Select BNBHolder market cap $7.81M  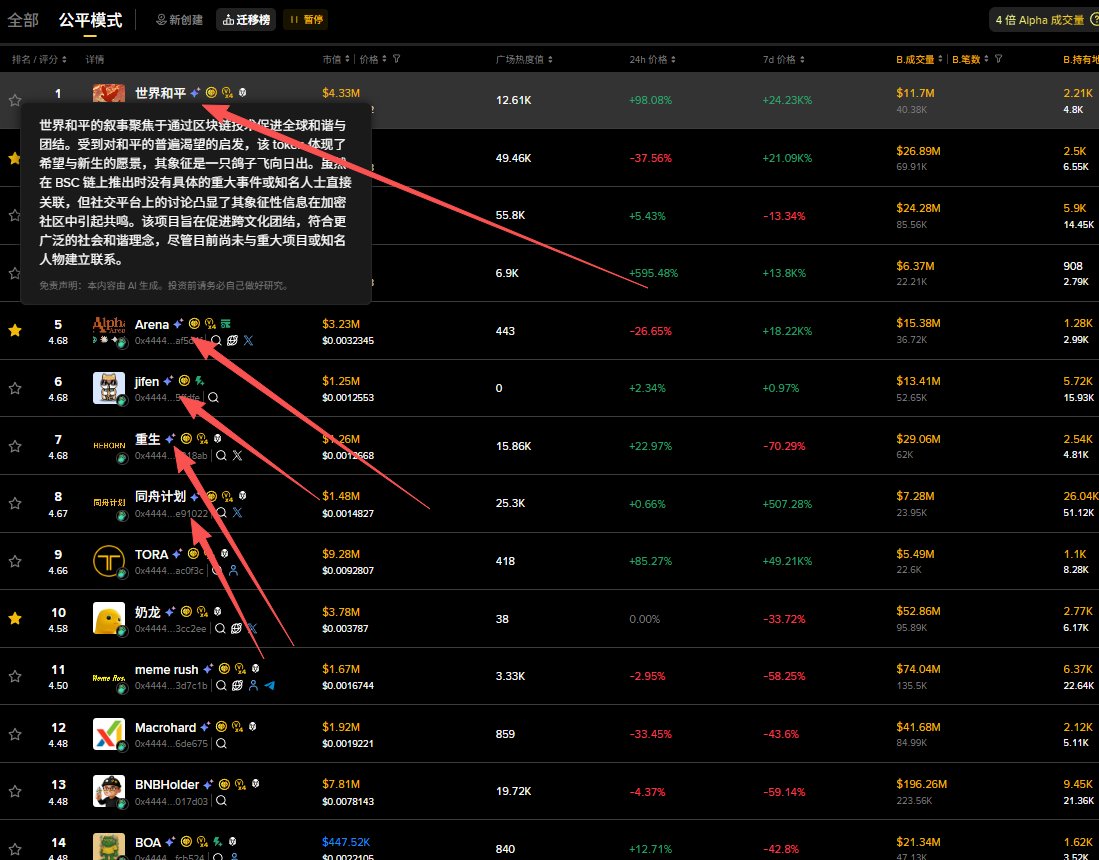[341, 784]
